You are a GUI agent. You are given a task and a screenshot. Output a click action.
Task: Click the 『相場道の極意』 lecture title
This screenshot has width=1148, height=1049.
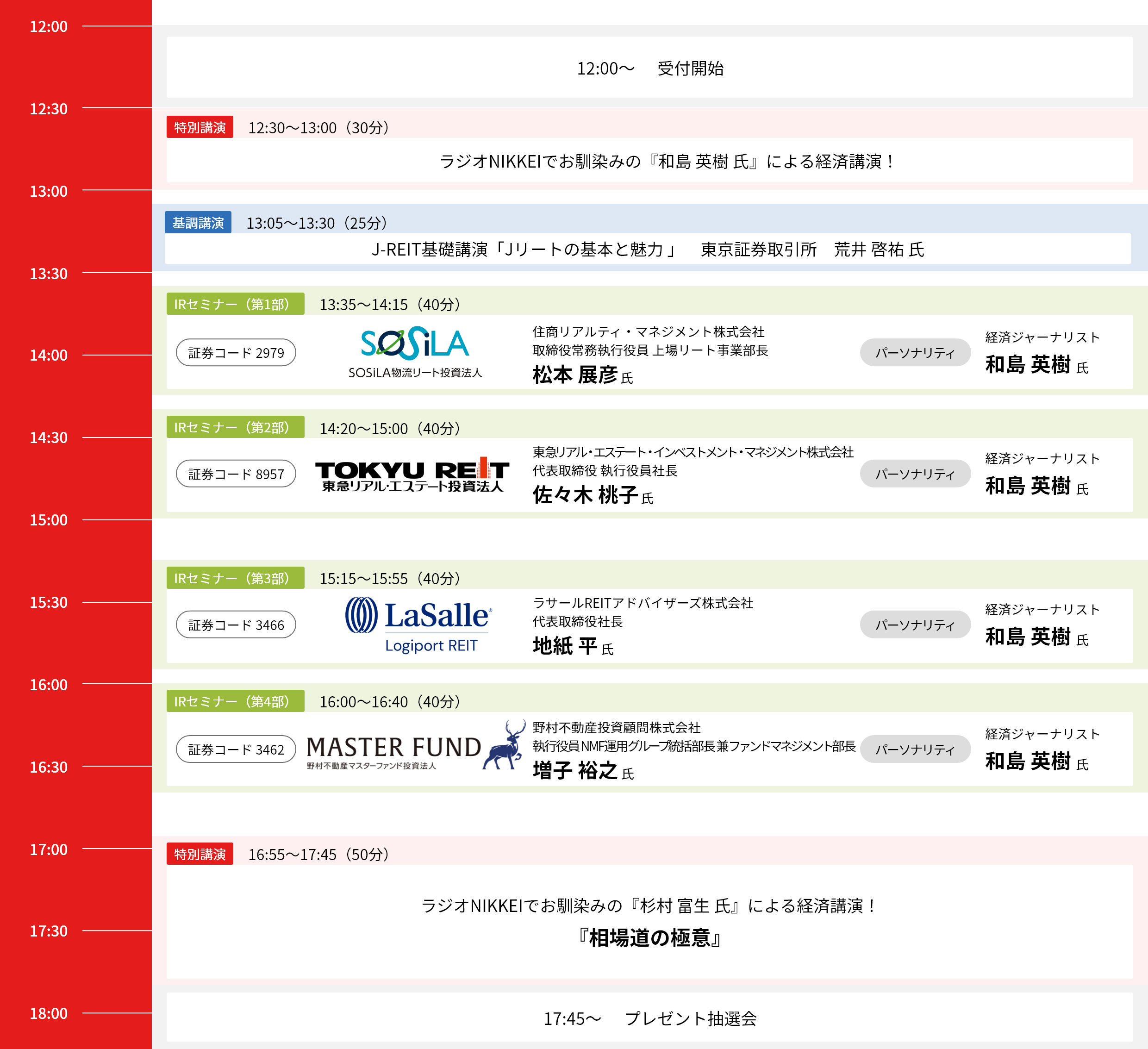click(x=650, y=937)
